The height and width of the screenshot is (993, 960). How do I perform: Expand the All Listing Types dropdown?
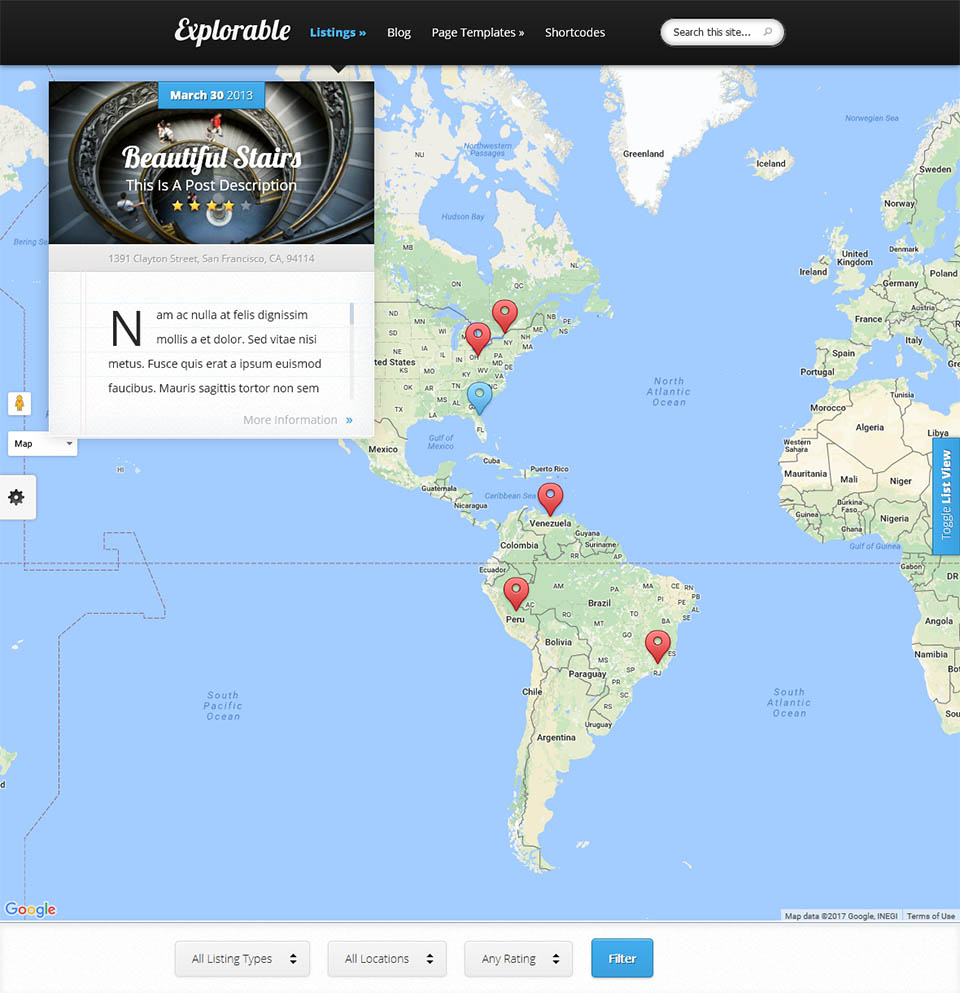[242, 958]
